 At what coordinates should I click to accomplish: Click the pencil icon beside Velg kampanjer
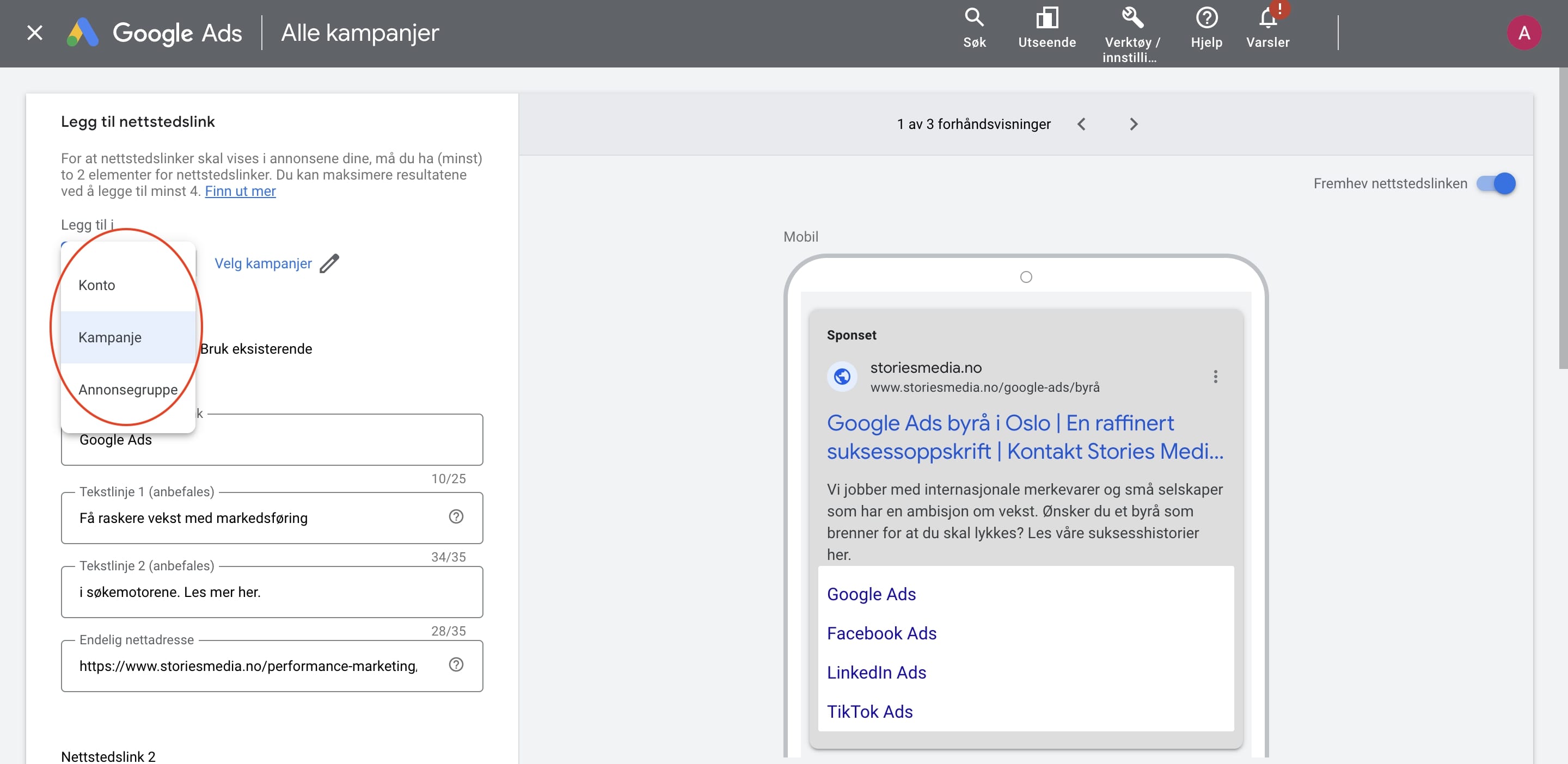[x=329, y=263]
